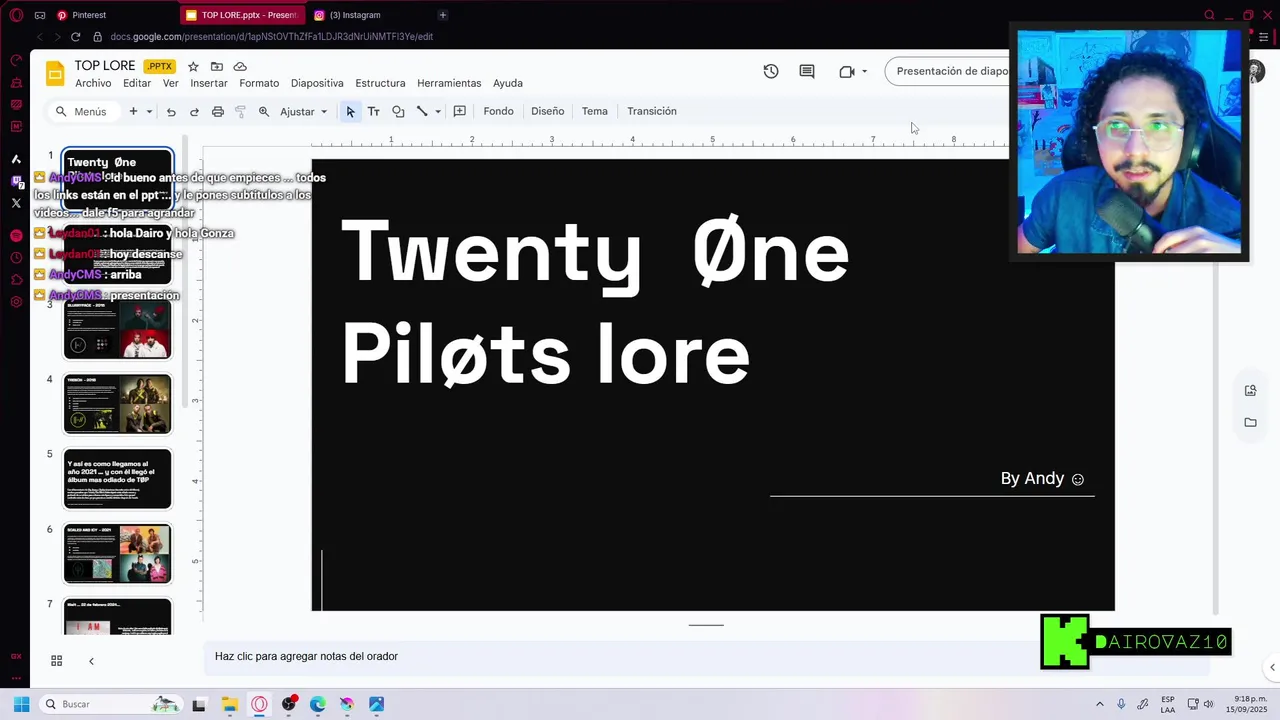Open the Google Slides home logo
Screen dimensions: 1280x720
coord(55,74)
